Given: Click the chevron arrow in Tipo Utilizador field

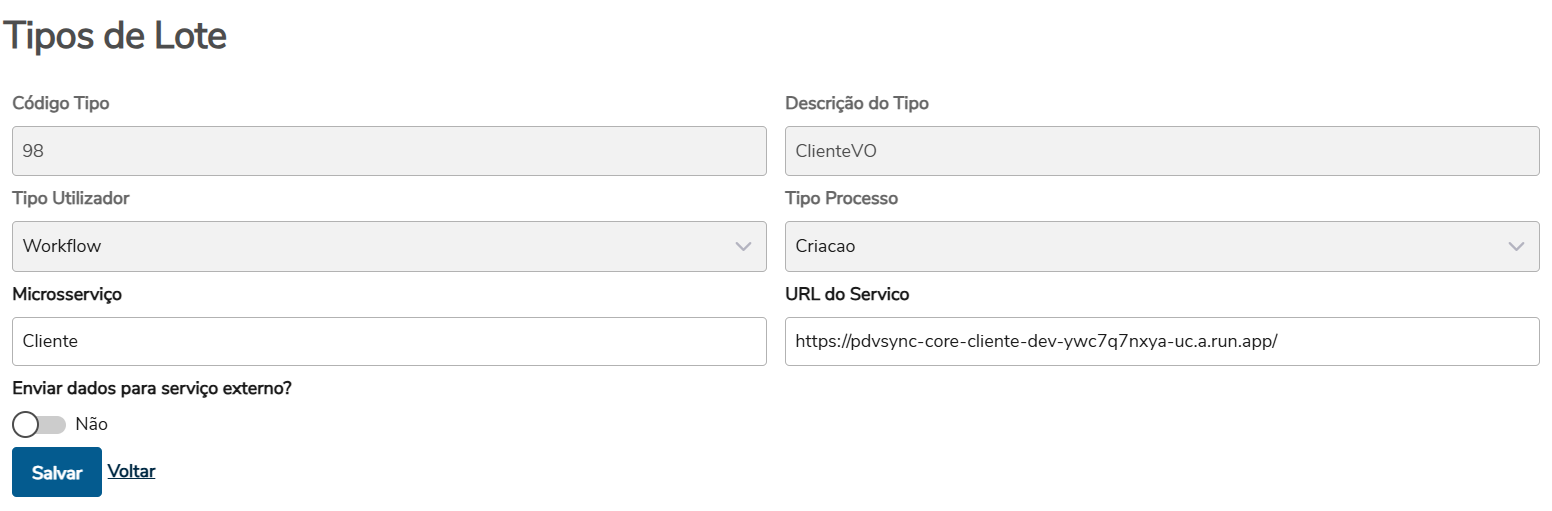Looking at the screenshot, I should pos(743,246).
